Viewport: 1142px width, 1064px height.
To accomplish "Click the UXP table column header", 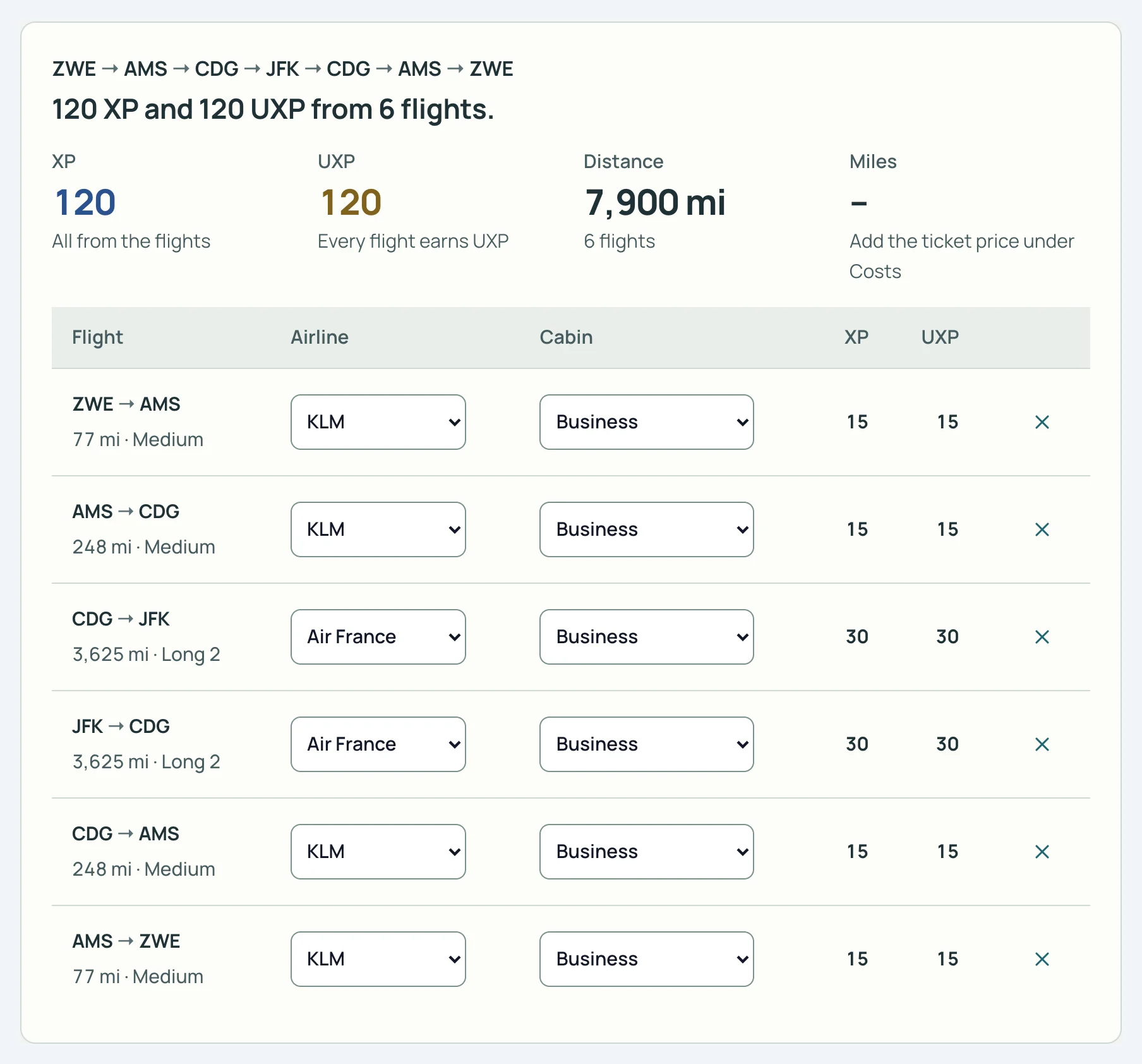I will tap(940, 337).
